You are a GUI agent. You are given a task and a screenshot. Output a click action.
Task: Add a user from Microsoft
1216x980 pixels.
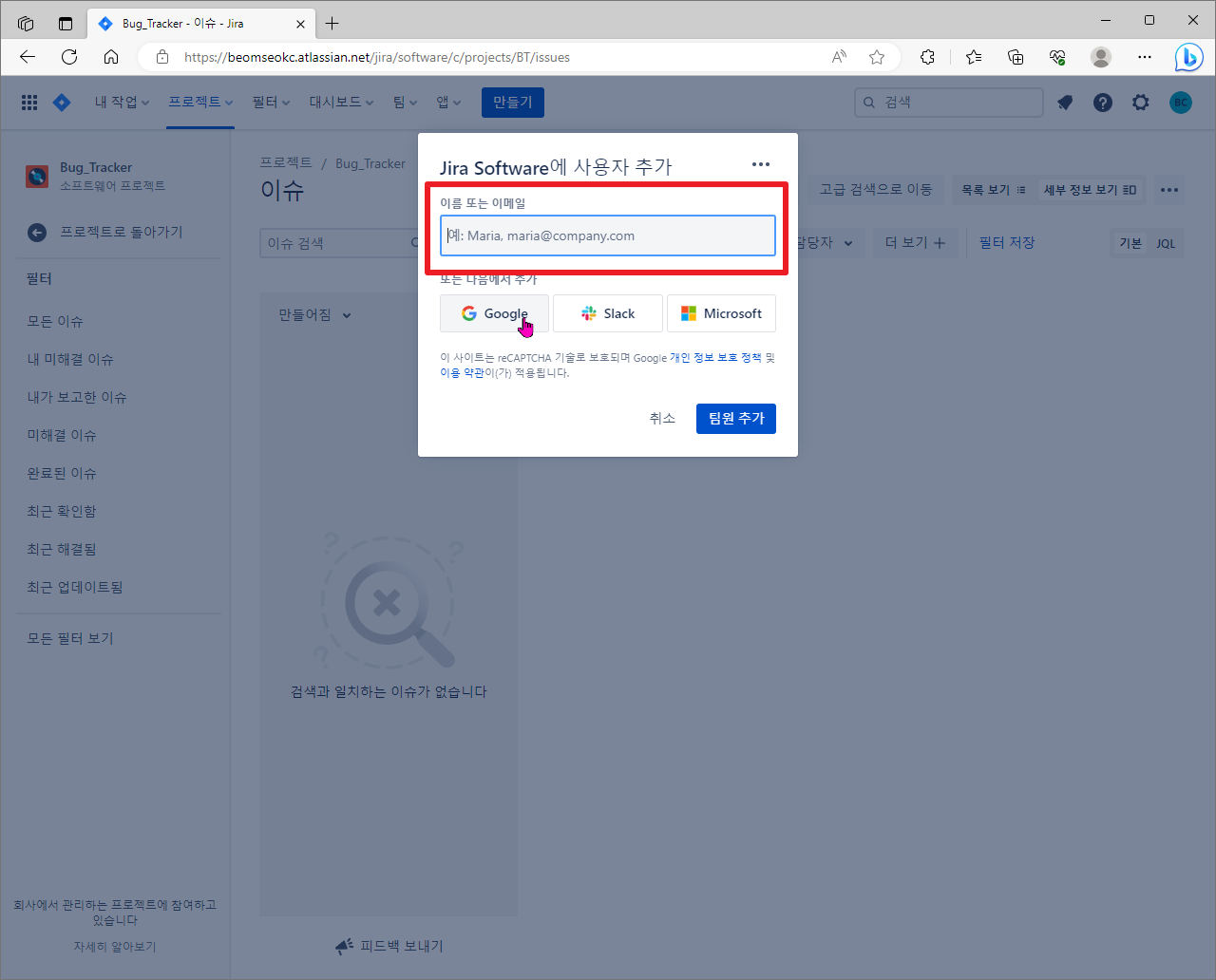point(721,313)
